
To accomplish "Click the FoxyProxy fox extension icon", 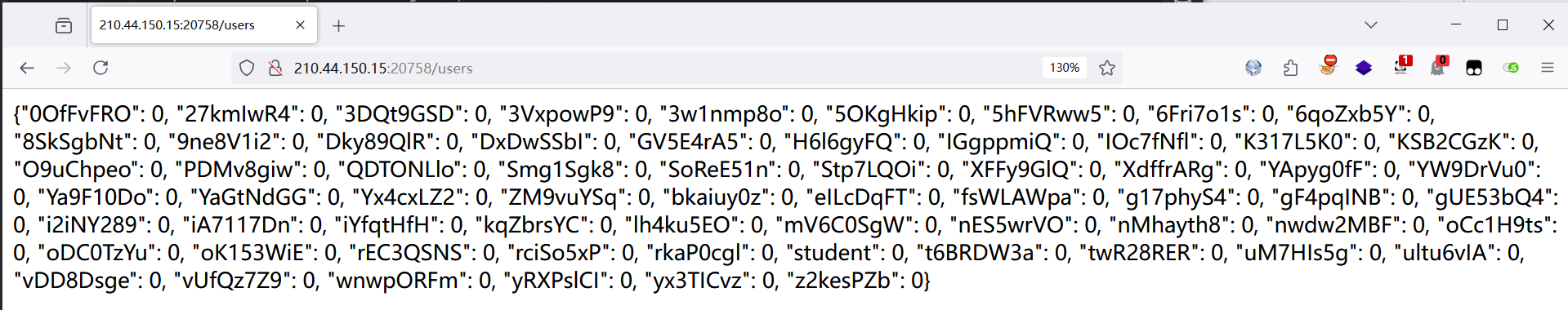I will point(1328,66).
